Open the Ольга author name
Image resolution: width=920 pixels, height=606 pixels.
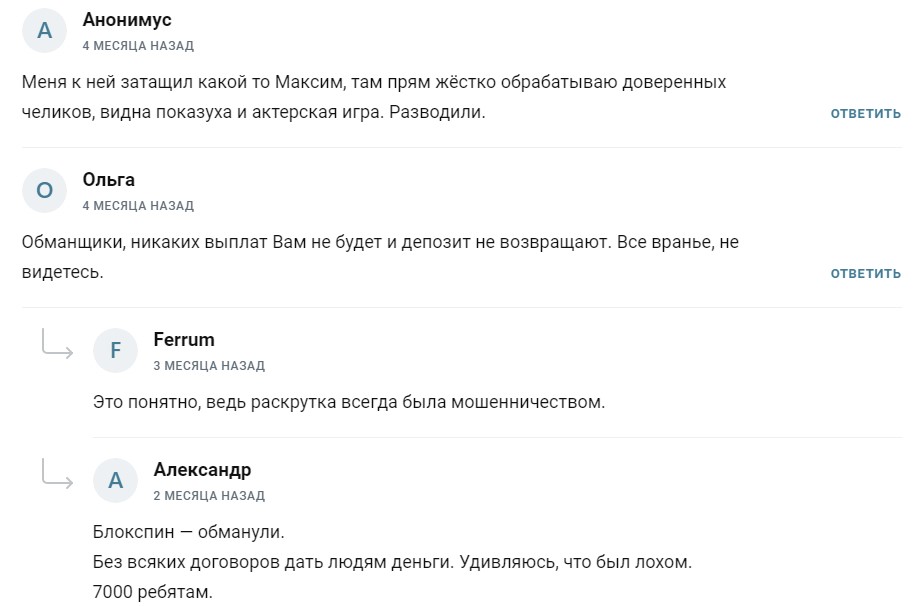[108, 180]
